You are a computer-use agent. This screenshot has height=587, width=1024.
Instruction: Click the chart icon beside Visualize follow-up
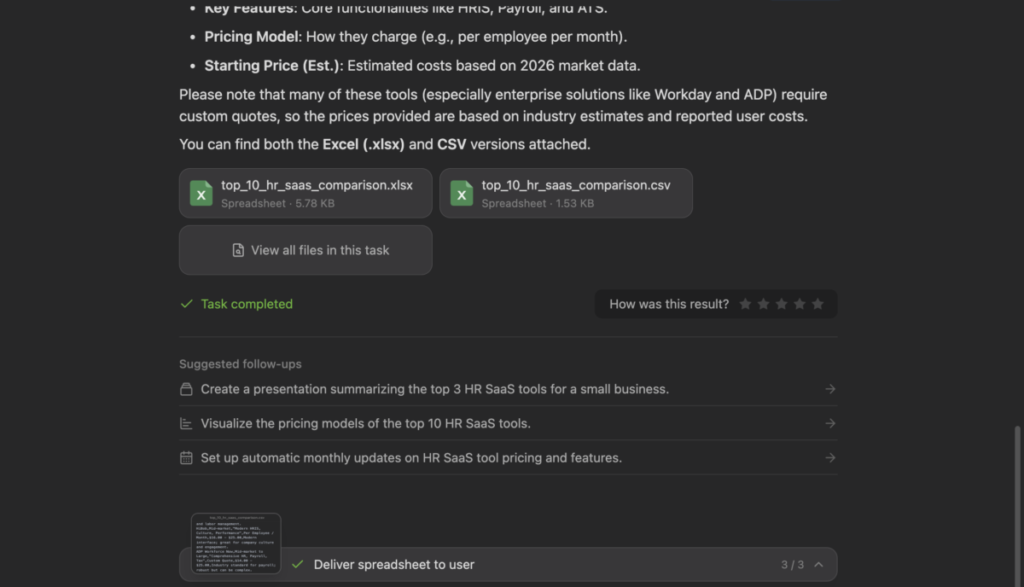tap(186, 423)
